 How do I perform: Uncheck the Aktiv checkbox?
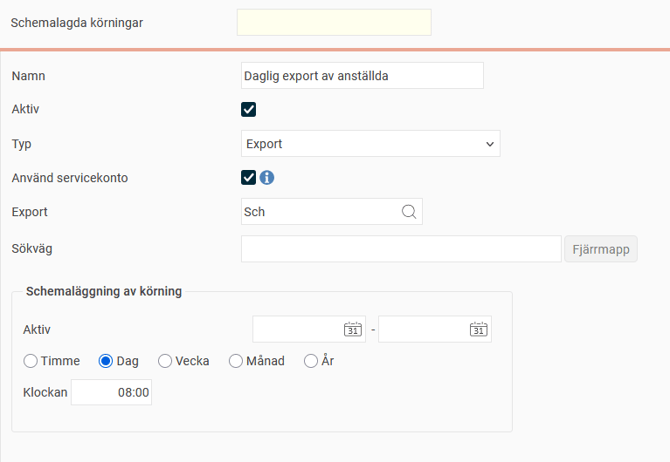[x=249, y=110]
